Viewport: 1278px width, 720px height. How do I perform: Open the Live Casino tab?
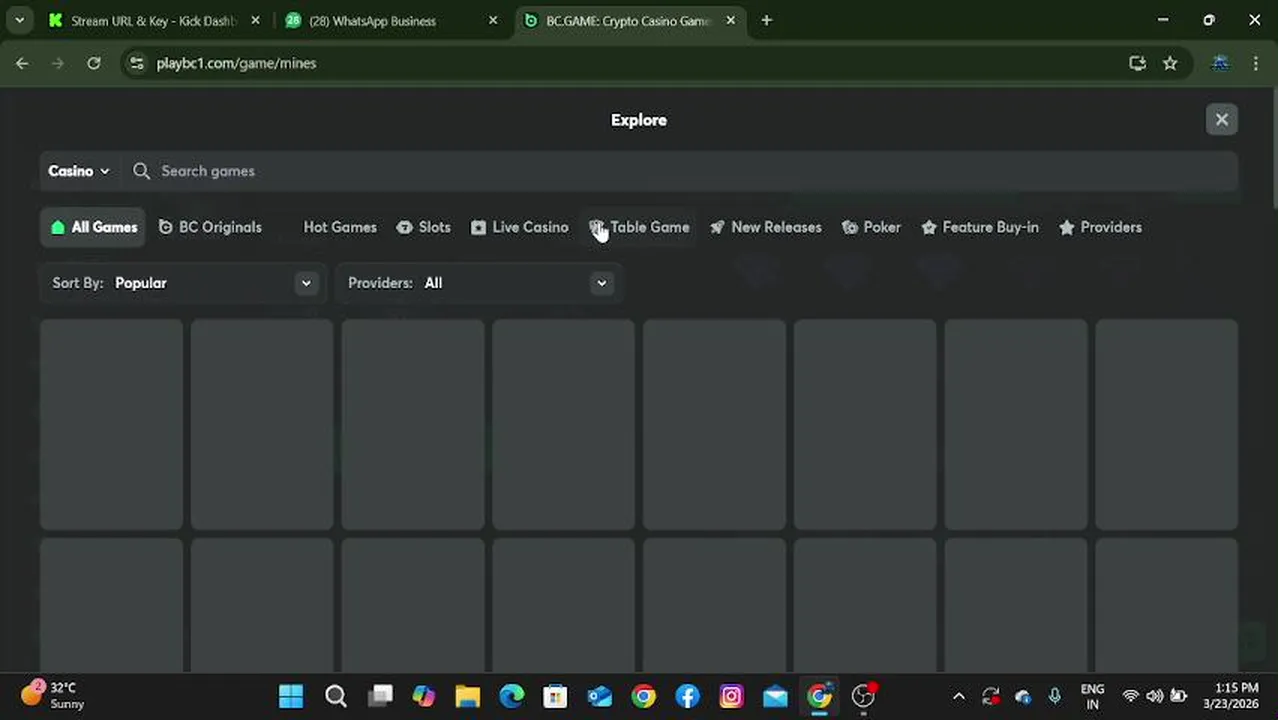(x=519, y=227)
